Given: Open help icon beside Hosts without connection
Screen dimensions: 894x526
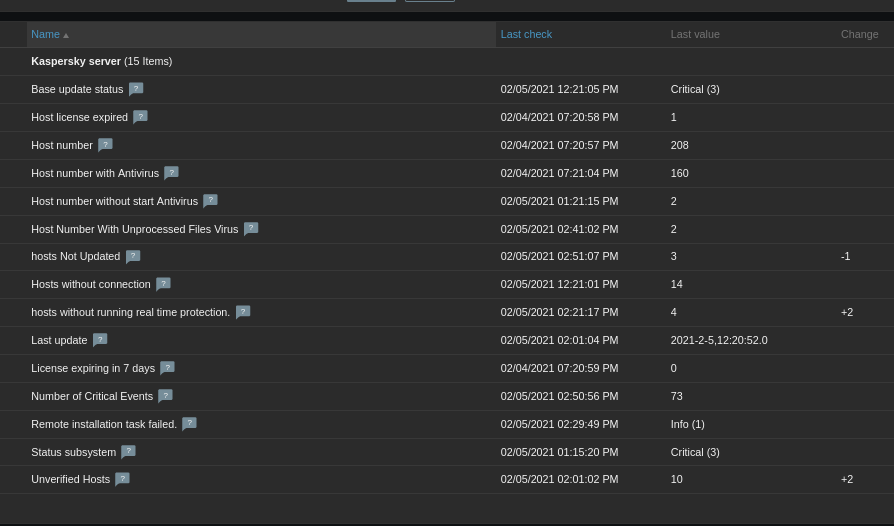Looking at the screenshot, I should (163, 284).
